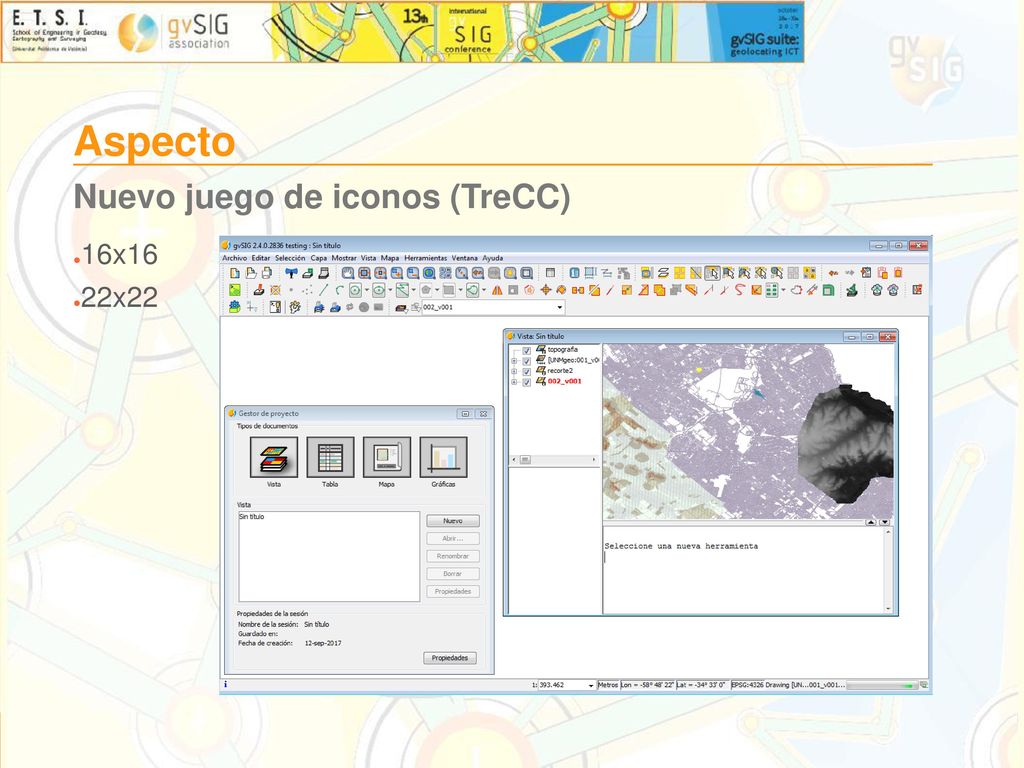Viewport: 1024px width, 768px height.
Task: Open the Archivo menu
Action: point(235,258)
